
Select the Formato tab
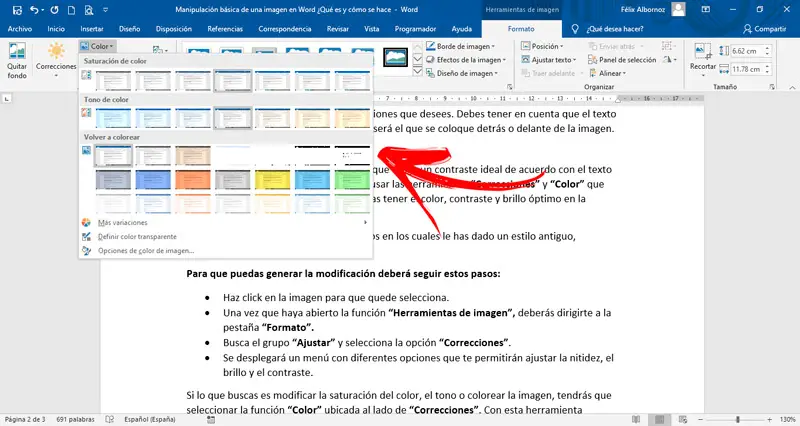pyautogui.click(x=521, y=29)
